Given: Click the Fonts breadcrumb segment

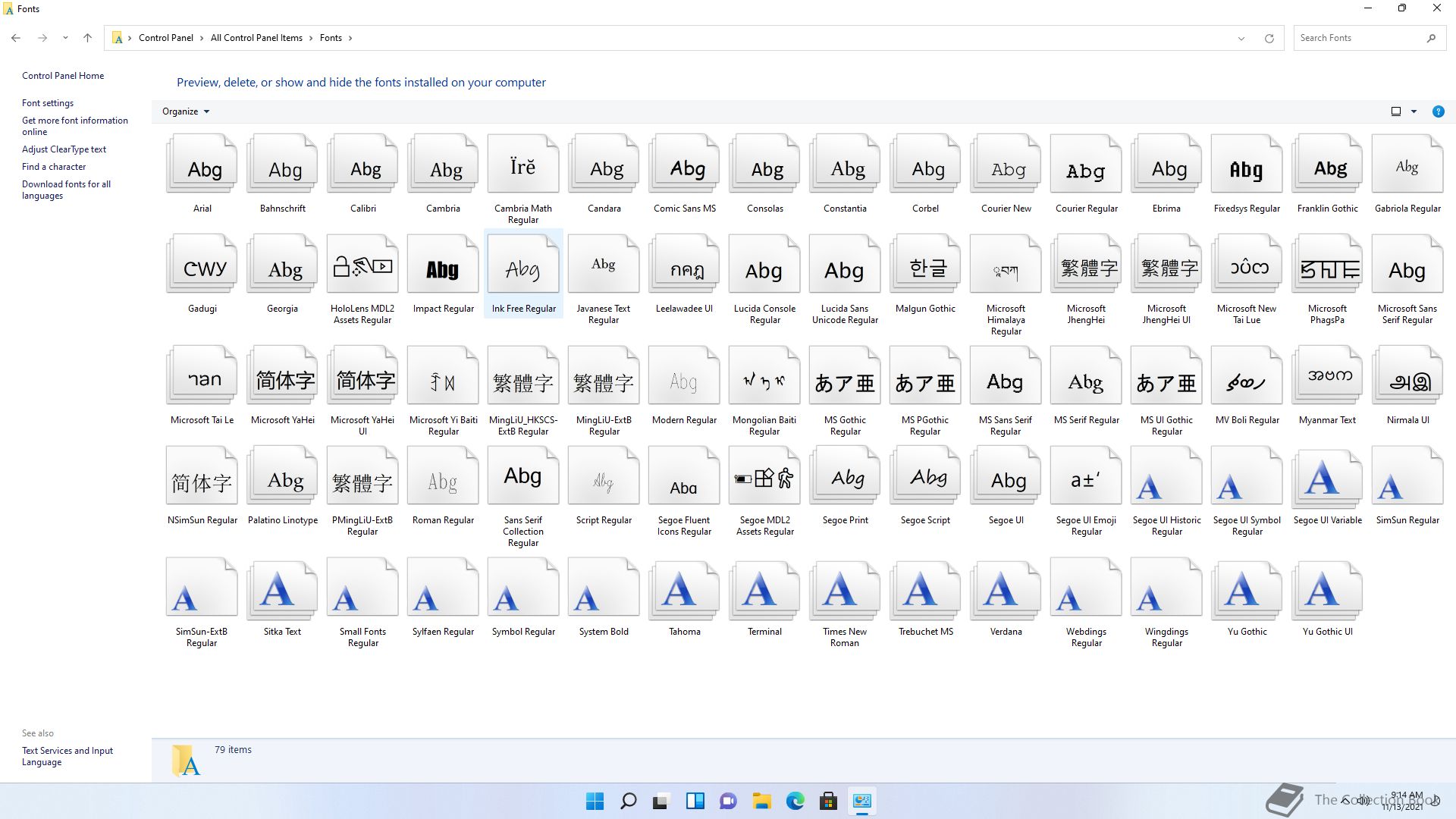Looking at the screenshot, I should (x=331, y=38).
